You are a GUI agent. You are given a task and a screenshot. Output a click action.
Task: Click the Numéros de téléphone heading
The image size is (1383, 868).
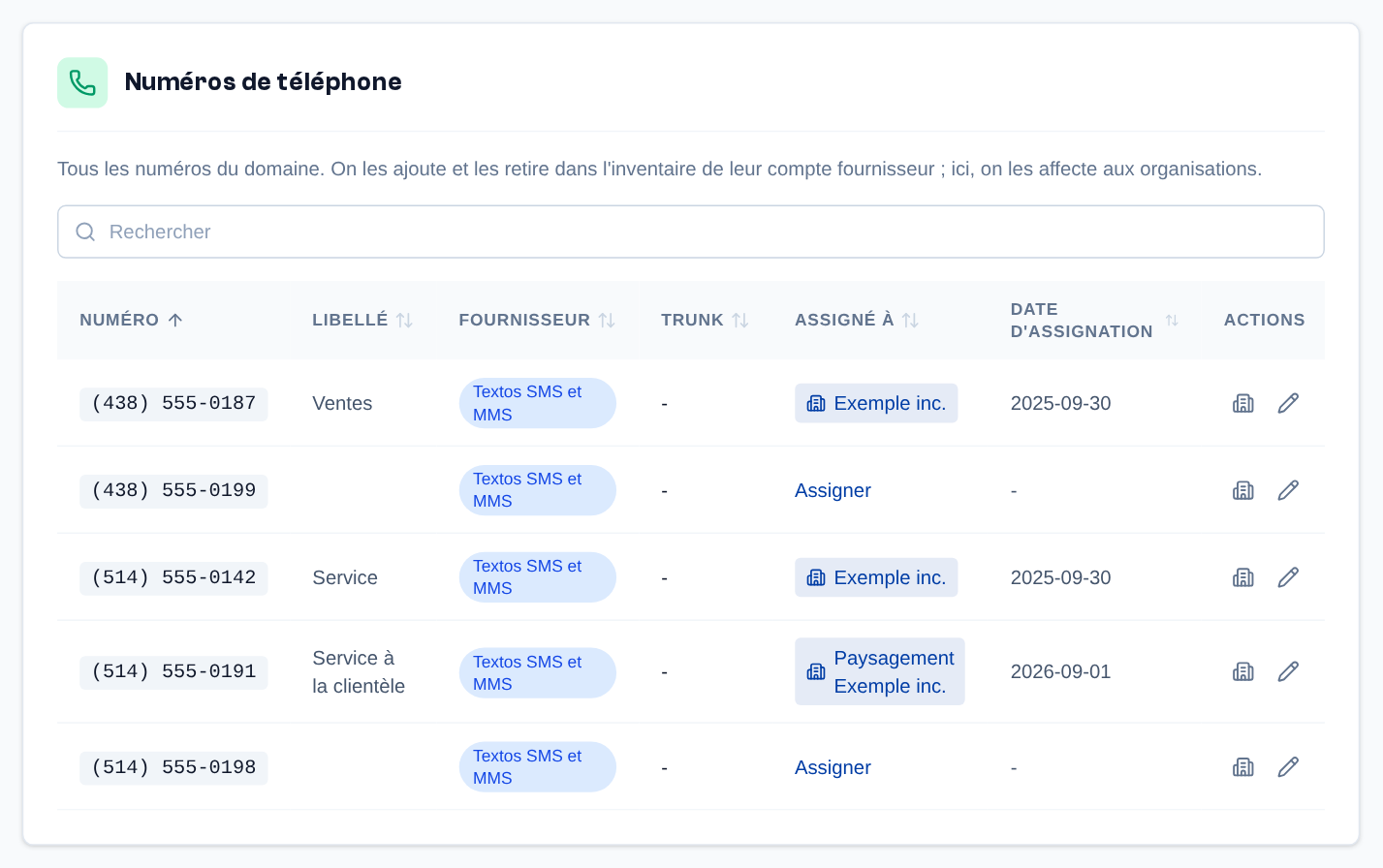coord(263,82)
